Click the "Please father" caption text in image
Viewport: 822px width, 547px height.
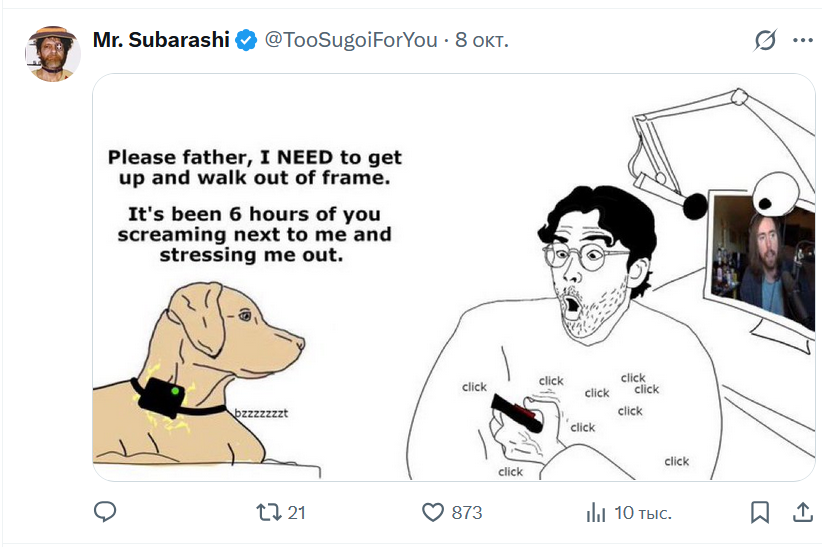[254, 206]
